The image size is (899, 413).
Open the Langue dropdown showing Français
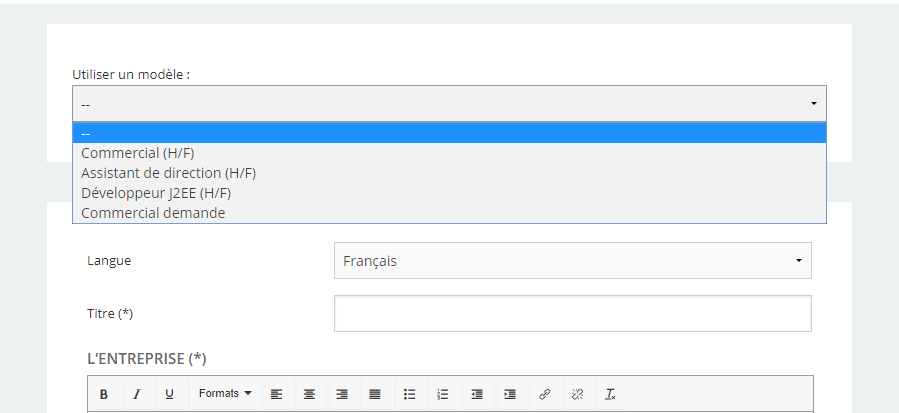click(x=573, y=260)
